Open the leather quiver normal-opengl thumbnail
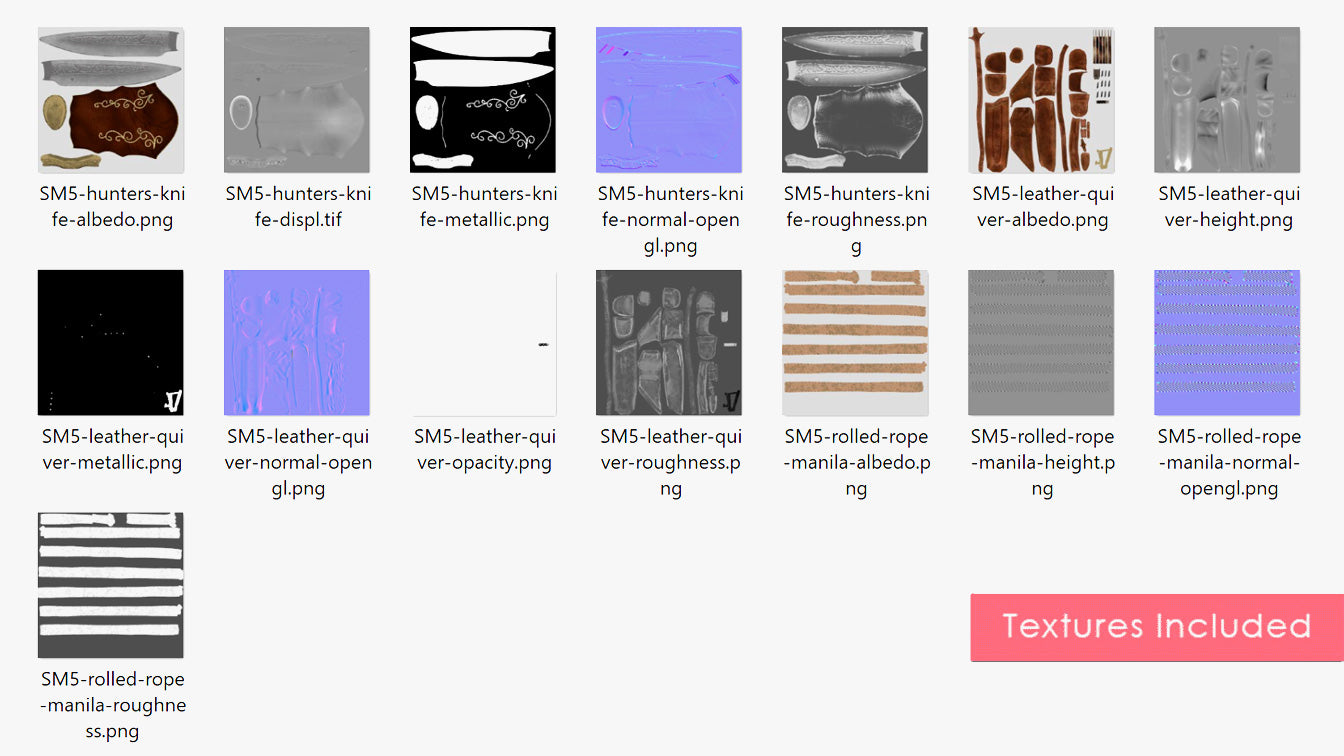The height and width of the screenshot is (756, 1344). [297, 343]
